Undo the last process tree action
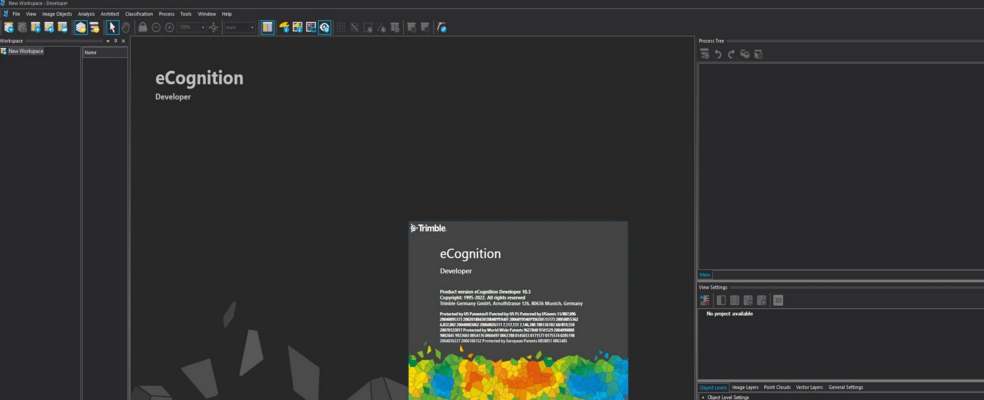 click(718, 54)
